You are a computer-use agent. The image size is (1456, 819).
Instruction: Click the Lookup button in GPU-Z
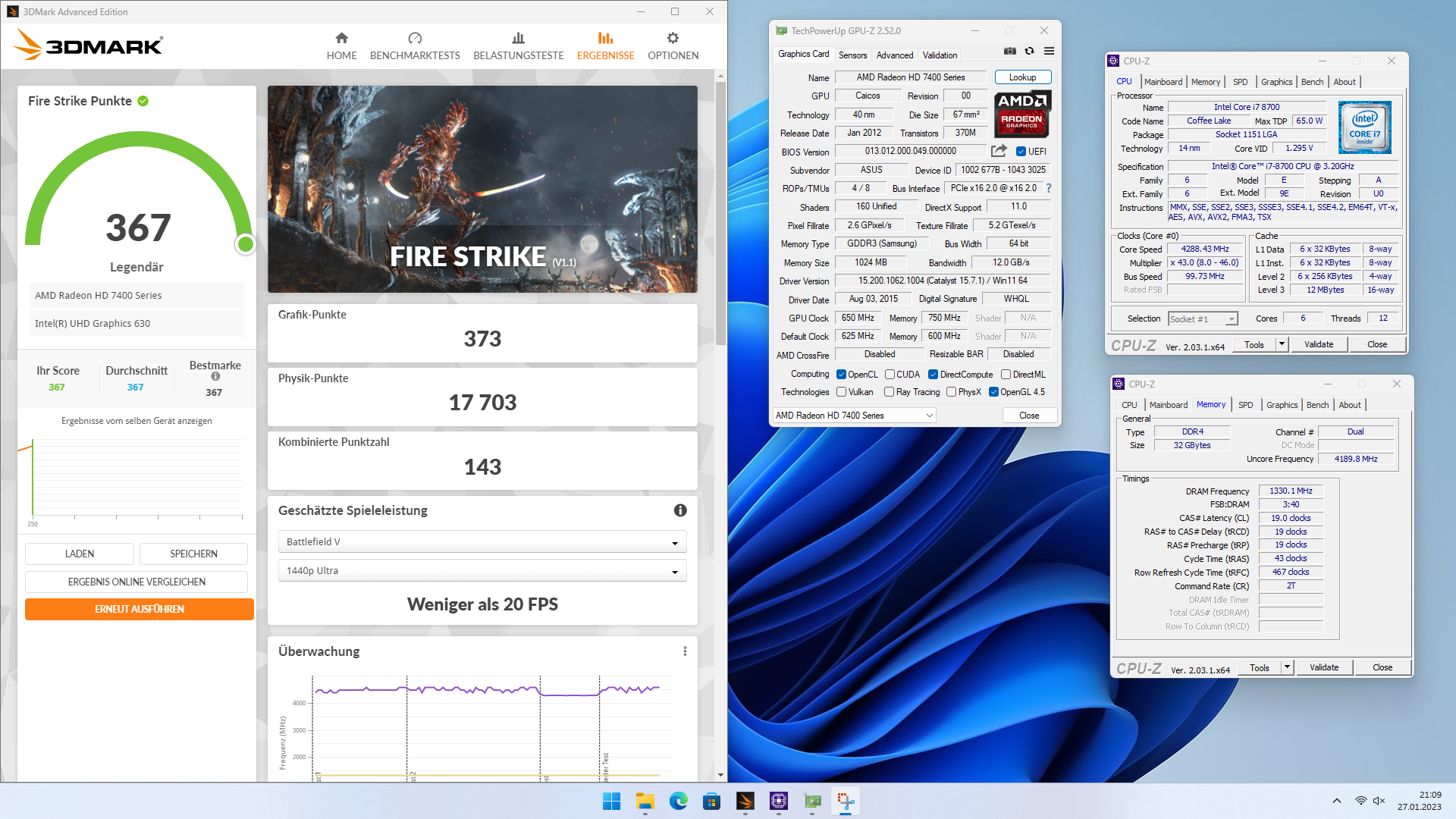click(1022, 77)
